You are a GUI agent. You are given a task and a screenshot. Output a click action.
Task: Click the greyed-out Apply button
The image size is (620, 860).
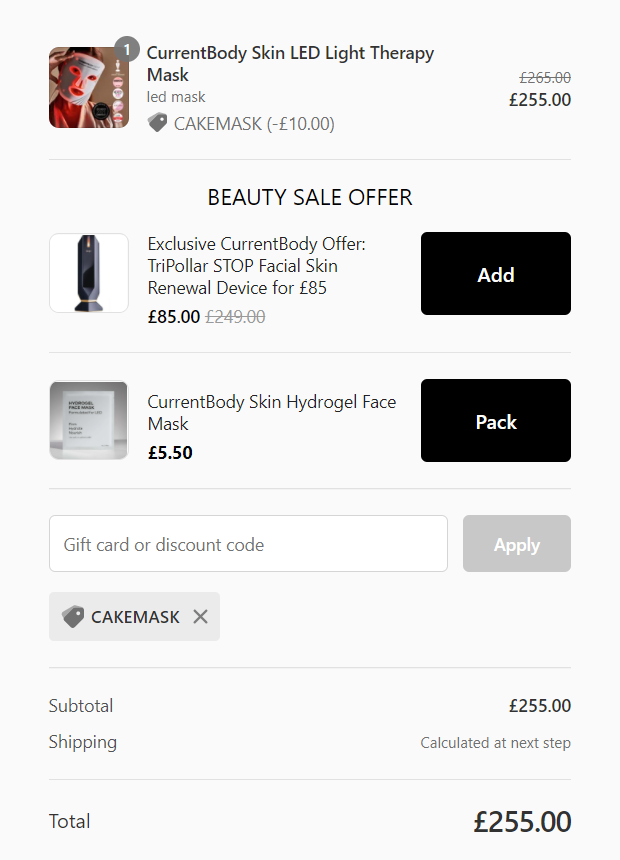click(516, 544)
